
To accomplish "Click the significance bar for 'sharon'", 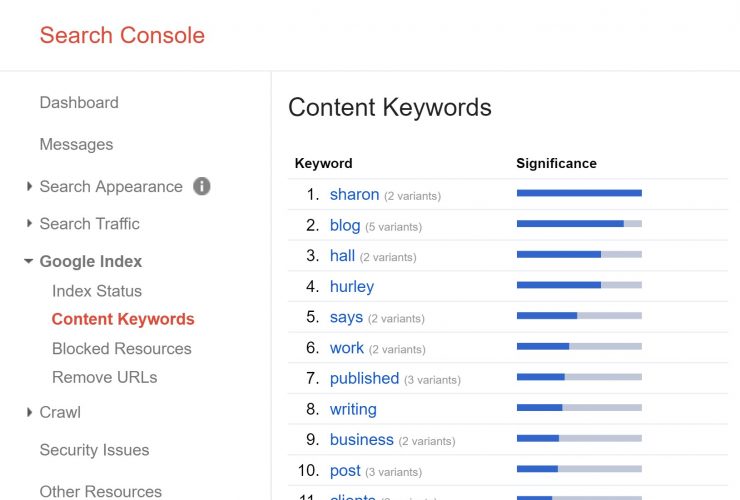I will pos(579,193).
